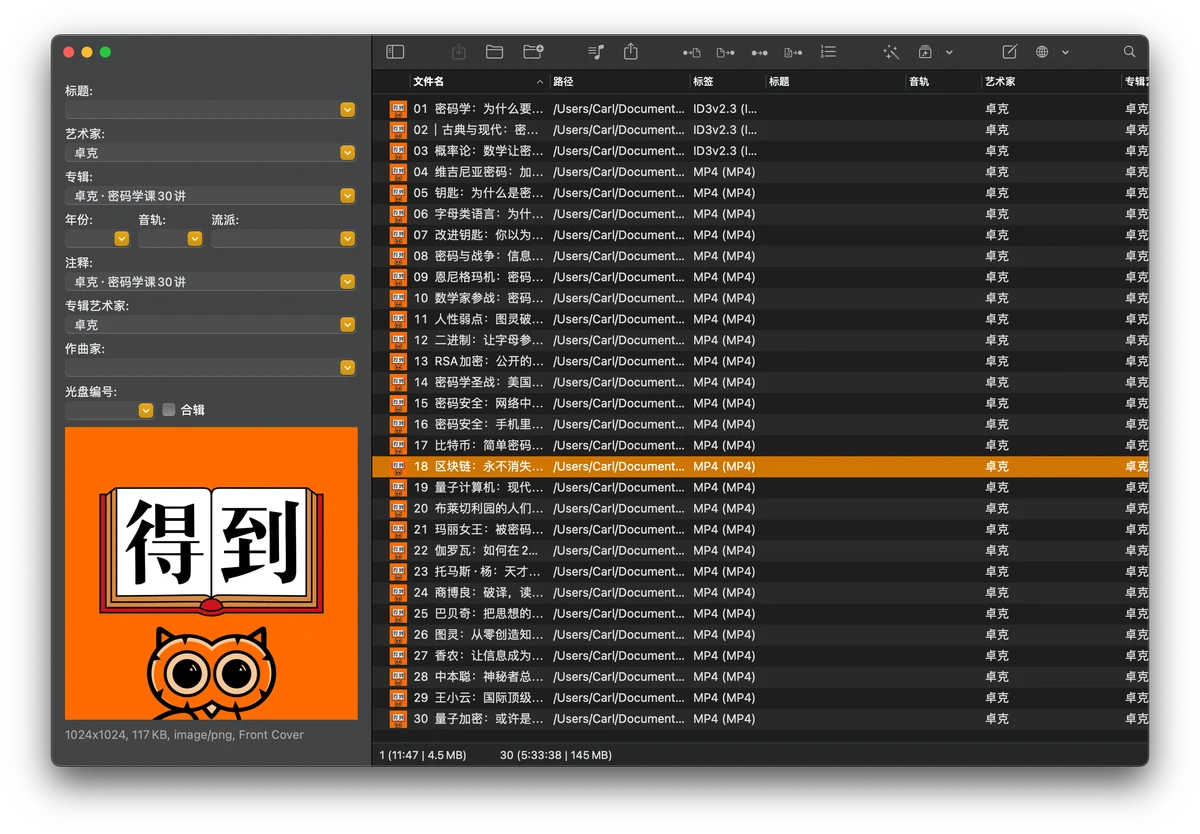Toggle the 合辑 compilation checkbox
Screen dimensions: 1200x834
(x=169, y=410)
